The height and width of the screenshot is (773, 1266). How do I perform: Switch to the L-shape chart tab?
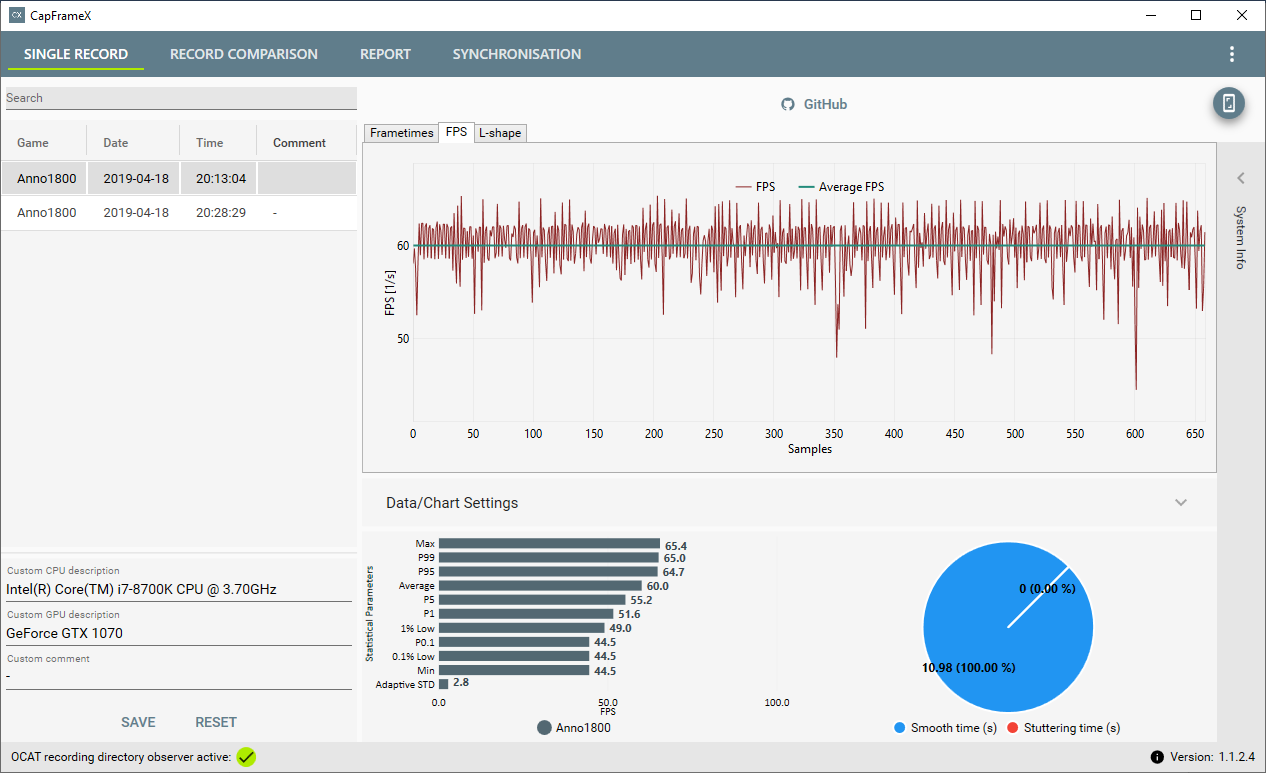coord(499,133)
